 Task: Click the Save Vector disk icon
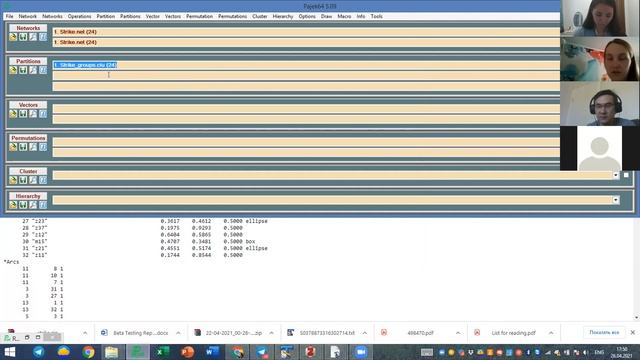(x=23, y=114)
